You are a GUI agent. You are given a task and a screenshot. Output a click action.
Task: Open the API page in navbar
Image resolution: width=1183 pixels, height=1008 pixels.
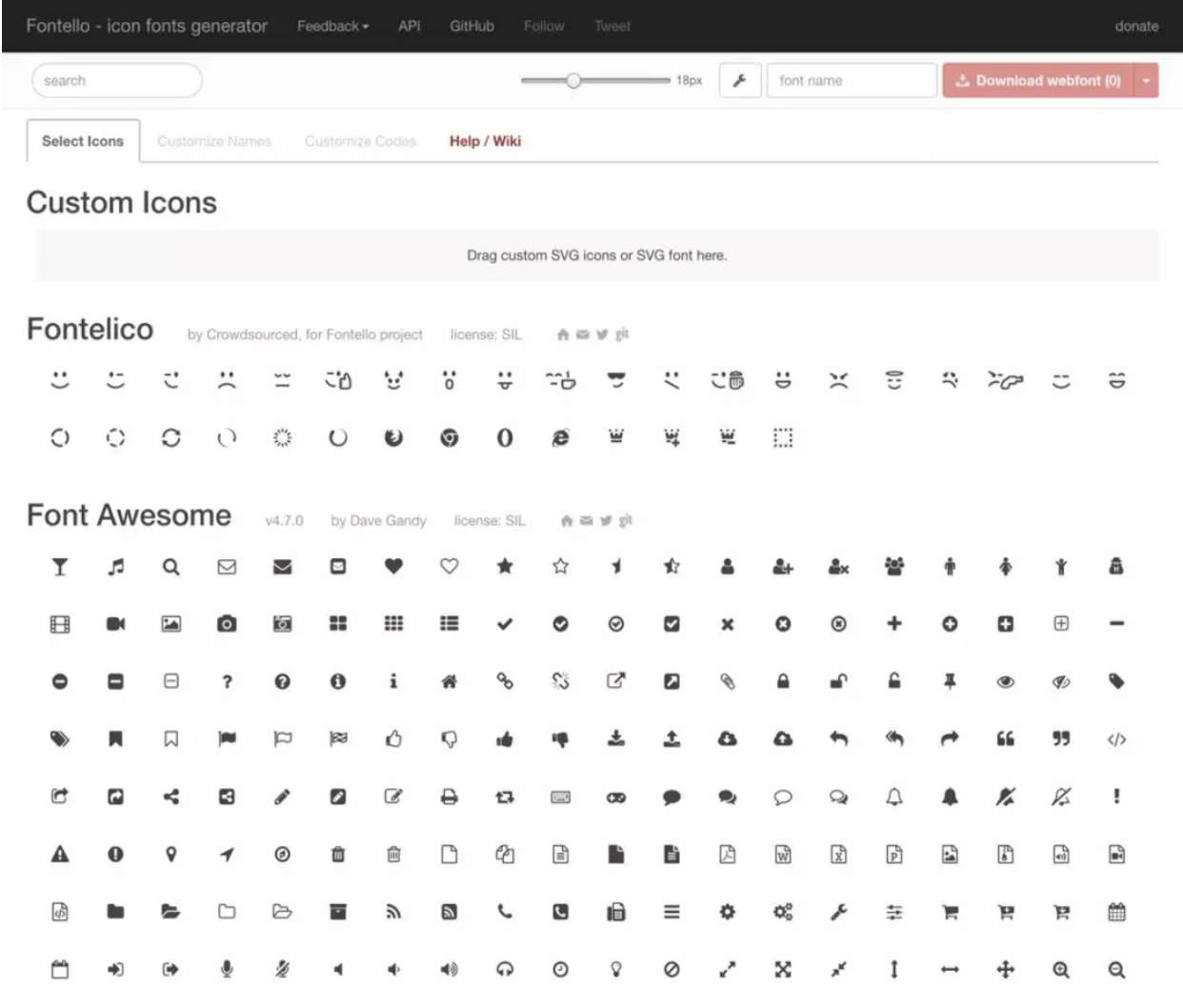(x=410, y=26)
